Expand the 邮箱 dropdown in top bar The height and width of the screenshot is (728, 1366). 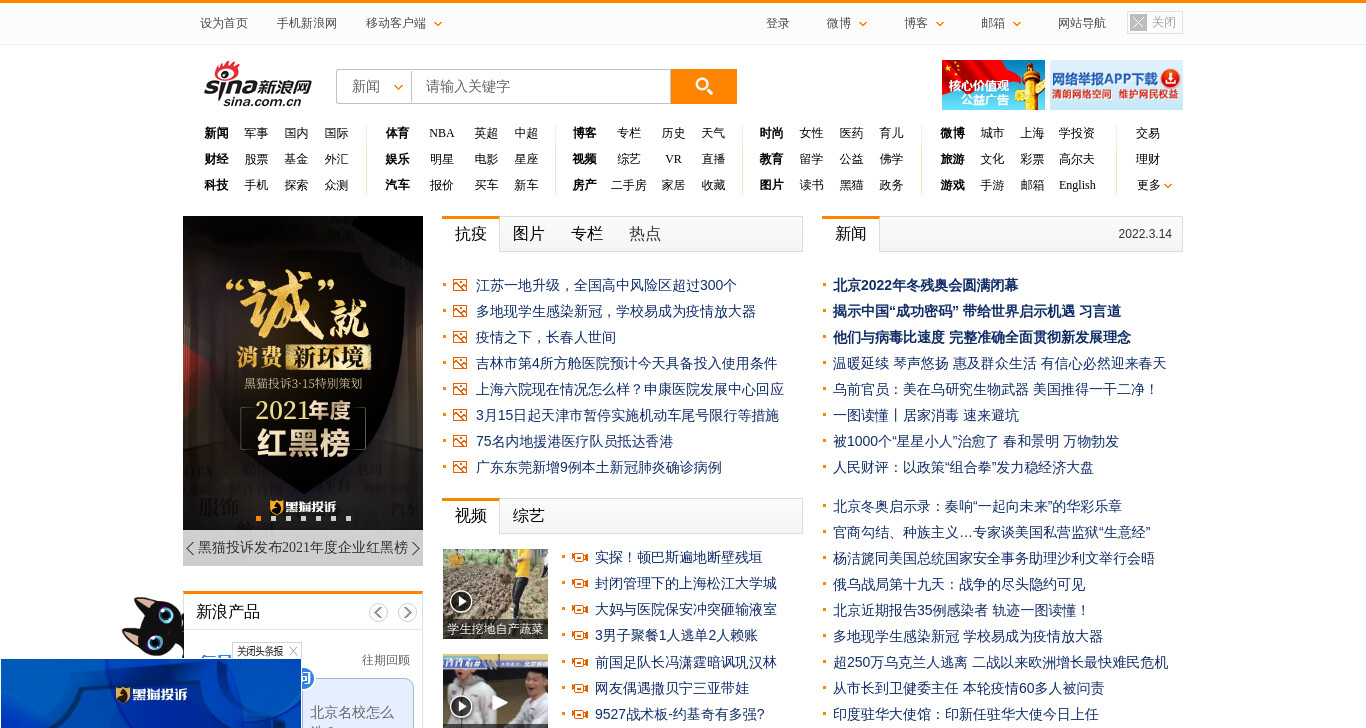(x=1001, y=23)
